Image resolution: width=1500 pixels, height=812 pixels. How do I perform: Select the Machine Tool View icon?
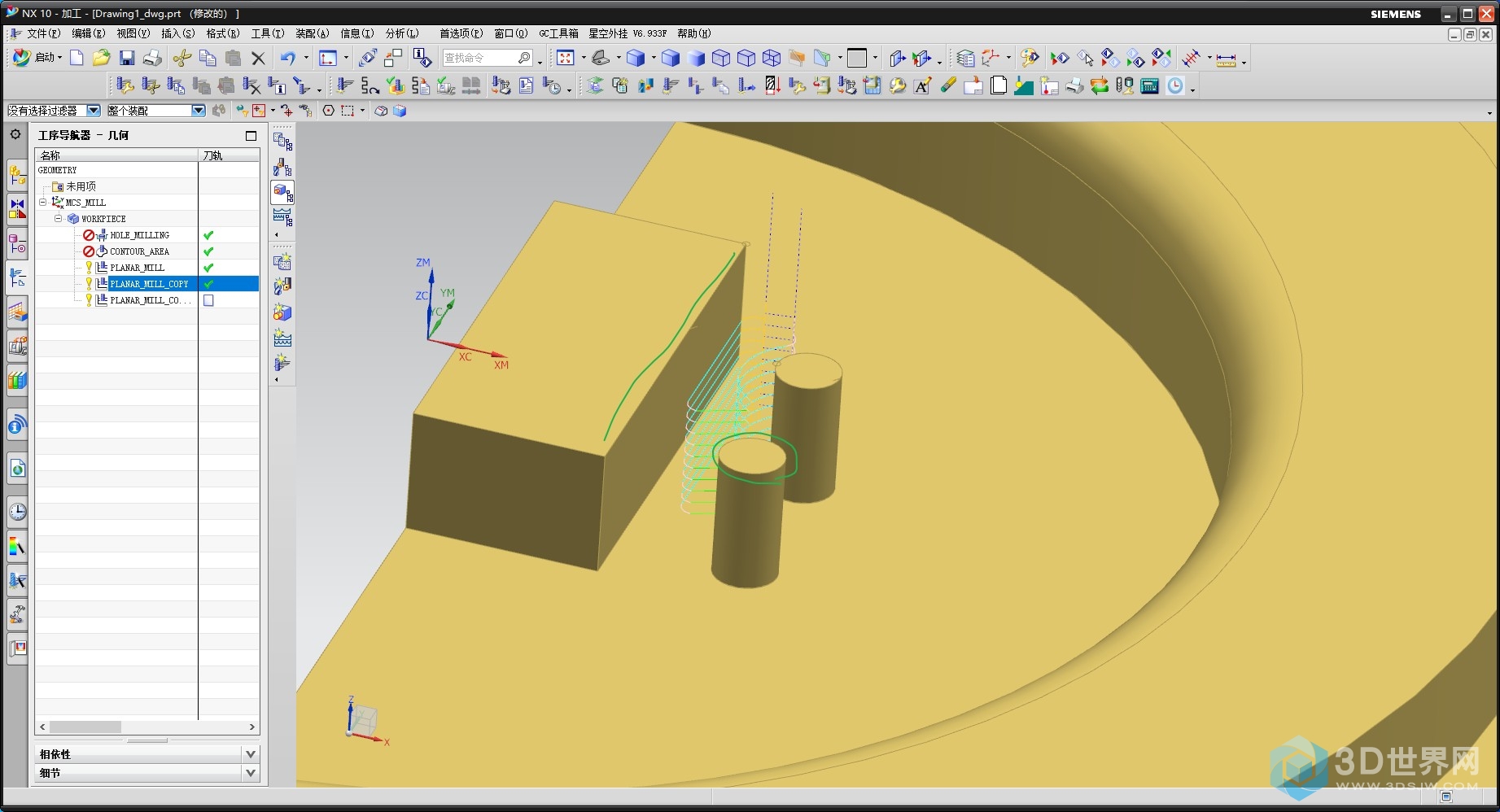click(282, 167)
